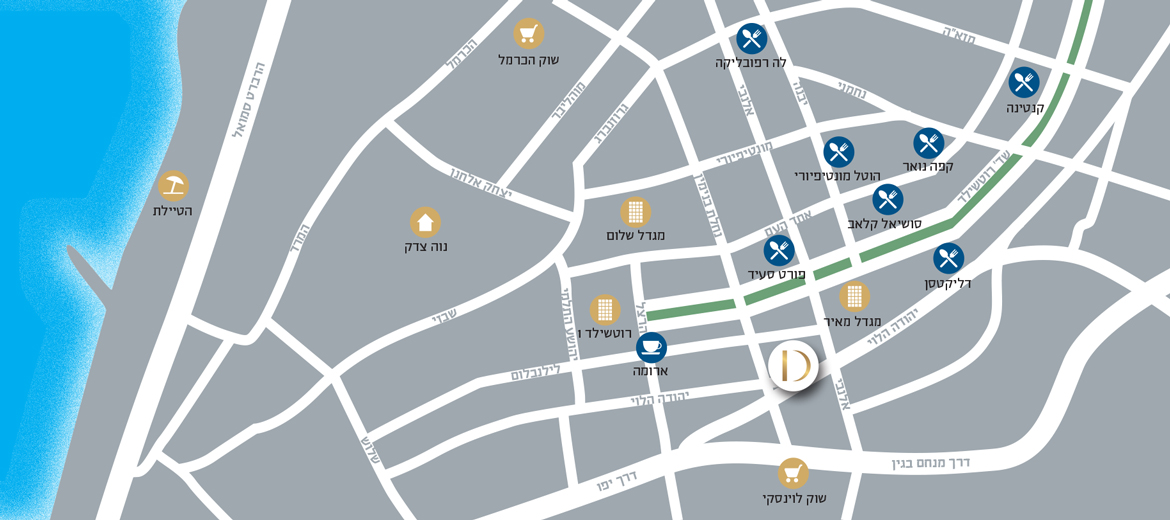Image resolution: width=1170 pixels, height=520 pixels.
Task: Click the Cantina restaurant icon
Action: click(1024, 83)
